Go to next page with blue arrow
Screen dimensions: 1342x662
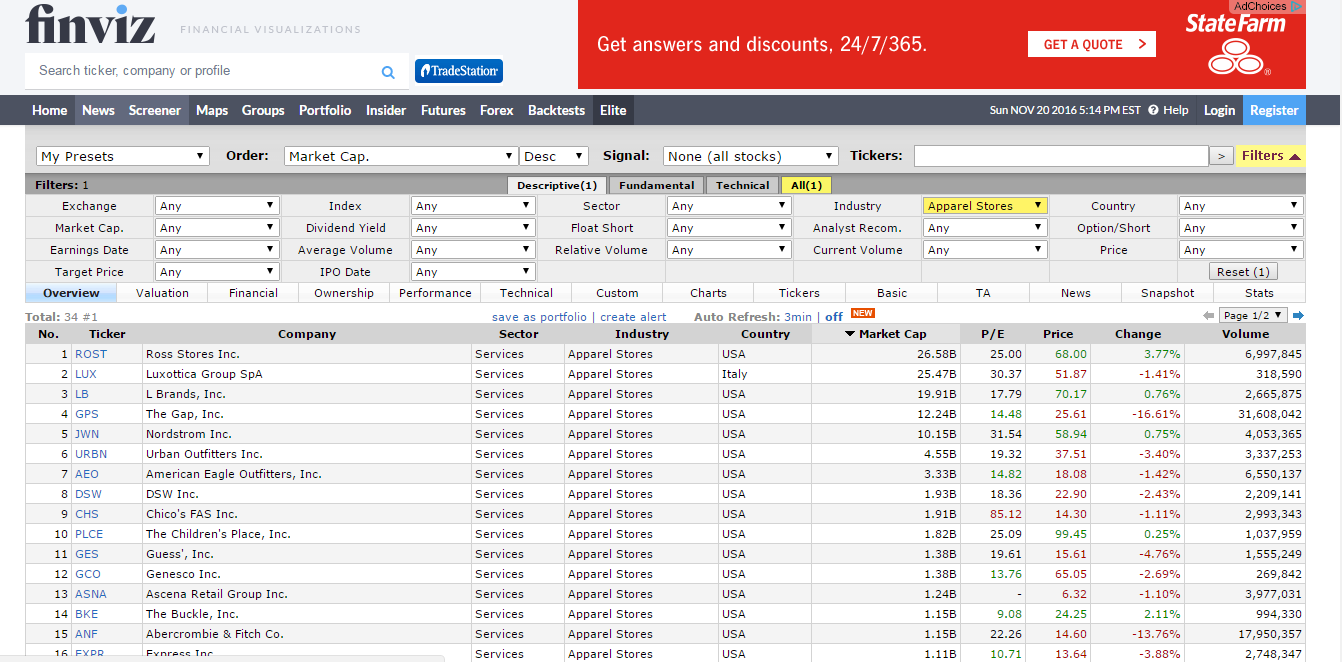click(x=1298, y=316)
